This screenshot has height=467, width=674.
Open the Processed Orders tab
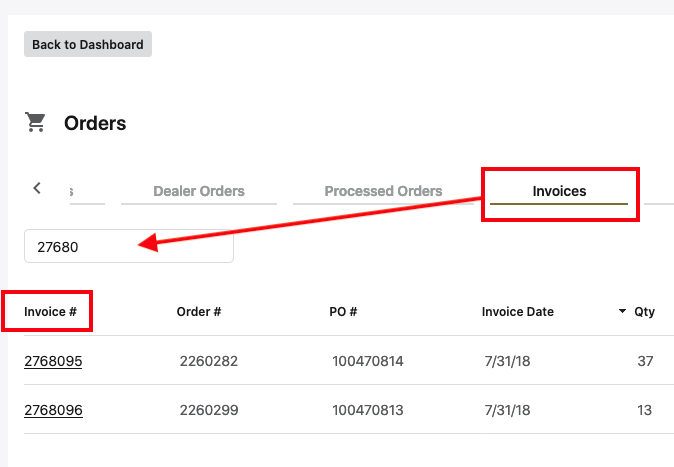[383, 191]
